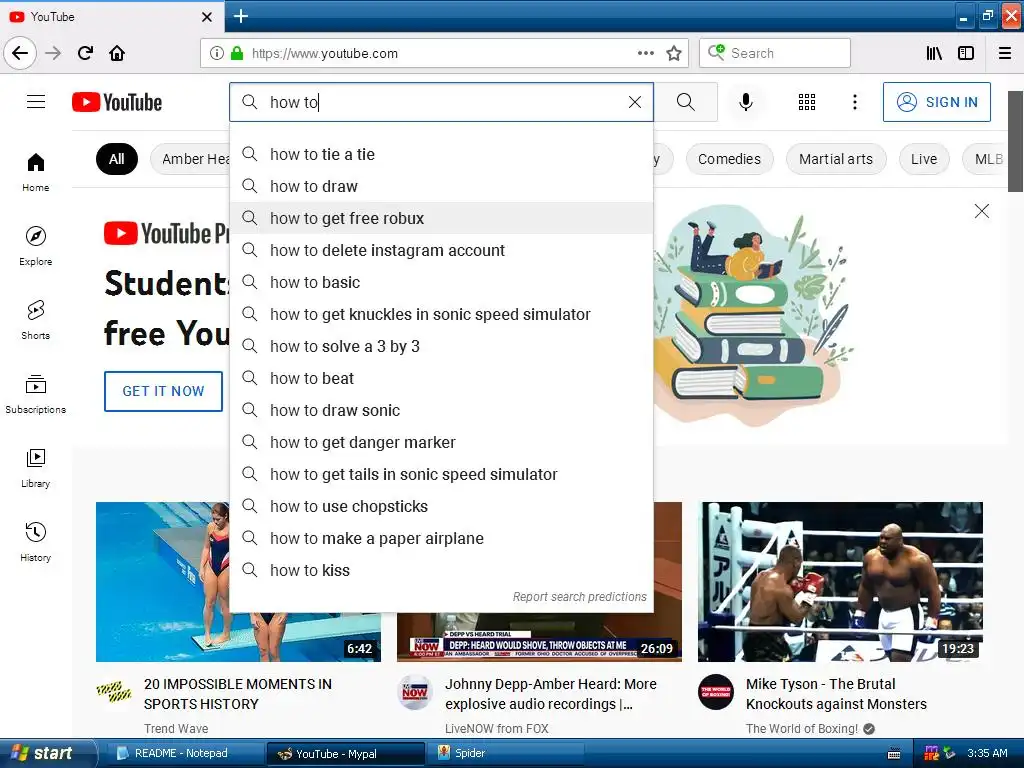Image resolution: width=1024 pixels, height=768 pixels.
Task: Open History in the sidebar
Action: (x=35, y=542)
